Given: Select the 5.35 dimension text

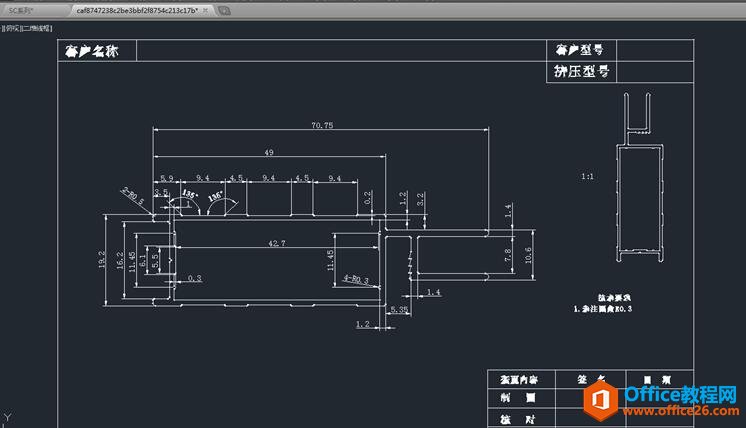Looking at the screenshot, I should [399, 310].
